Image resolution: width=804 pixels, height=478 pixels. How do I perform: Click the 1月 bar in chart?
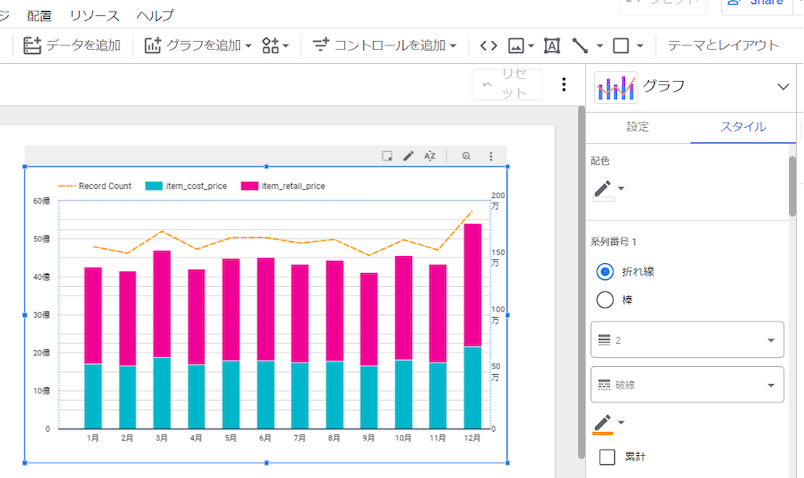point(93,348)
